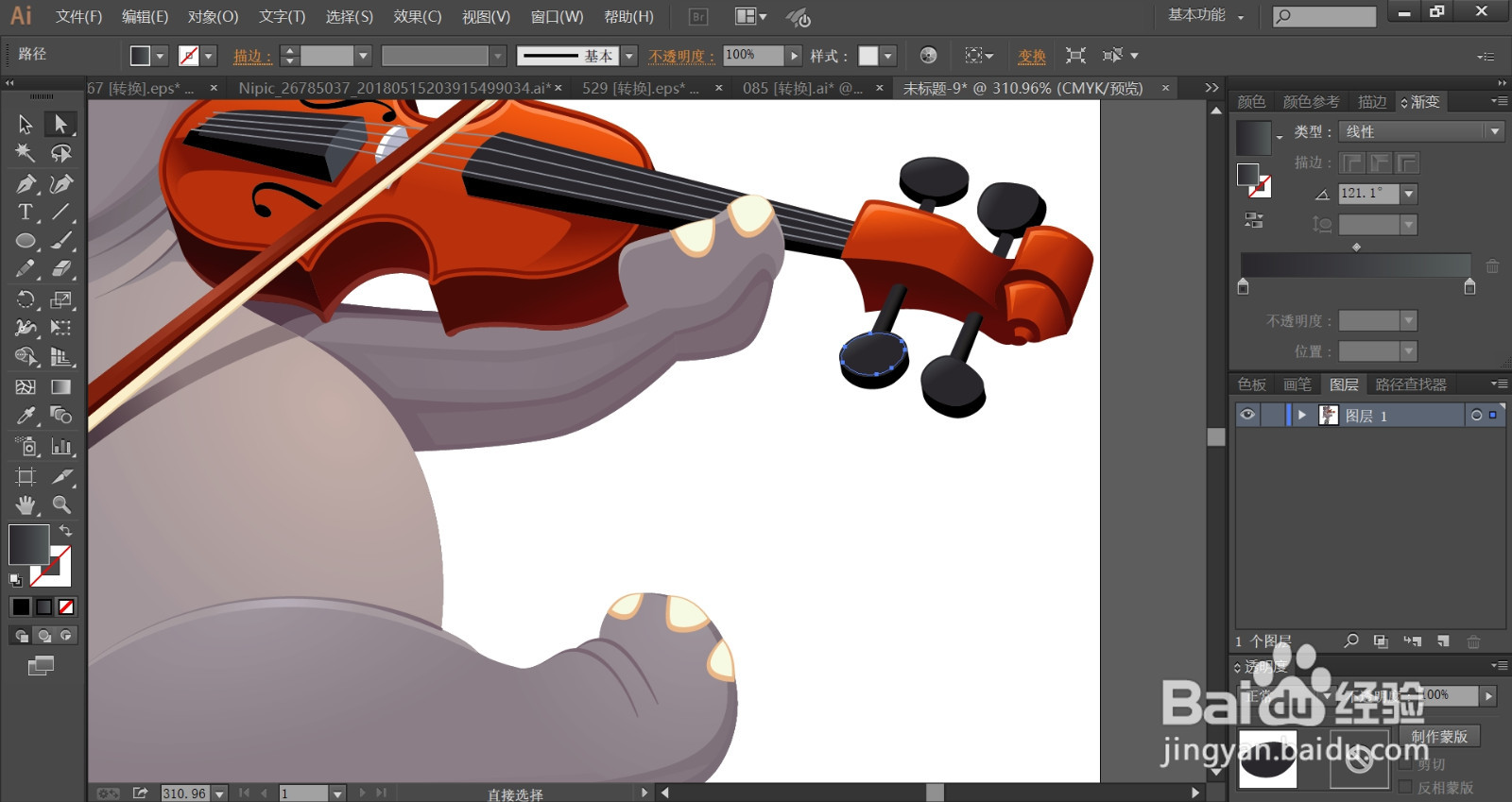Screen dimensions: 1512x802
Task: Click 描边 link in control bar
Action: tap(252, 56)
